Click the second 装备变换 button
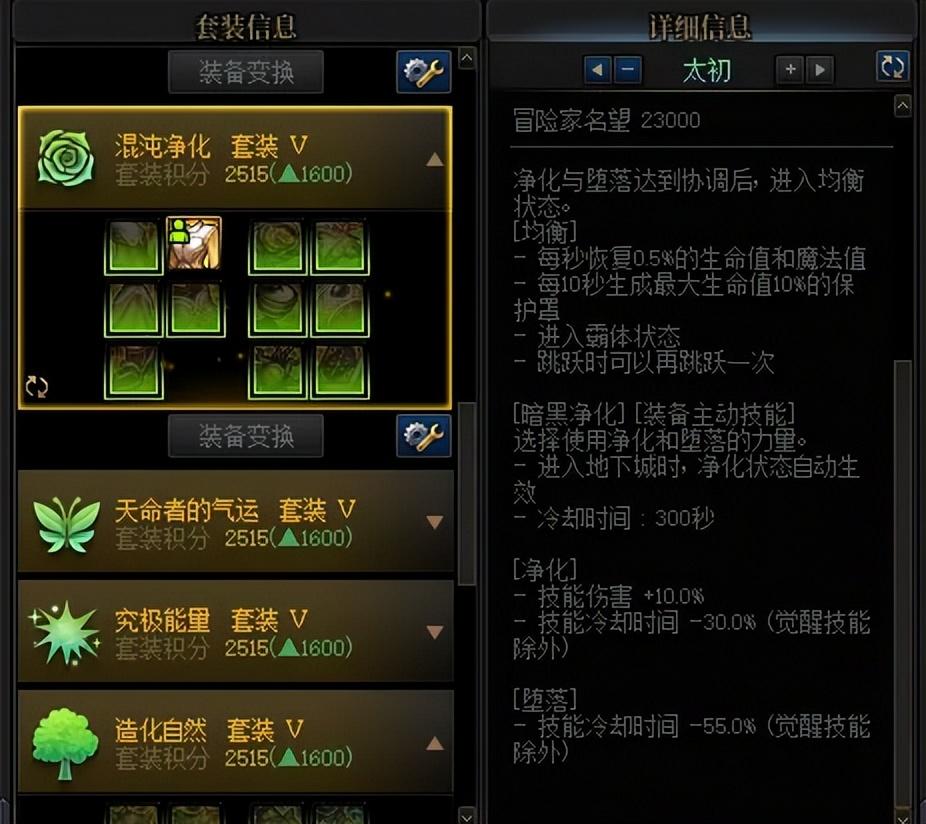The width and height of the screenshot is (926, 824). pyautogui.click(x=246, y=436)
